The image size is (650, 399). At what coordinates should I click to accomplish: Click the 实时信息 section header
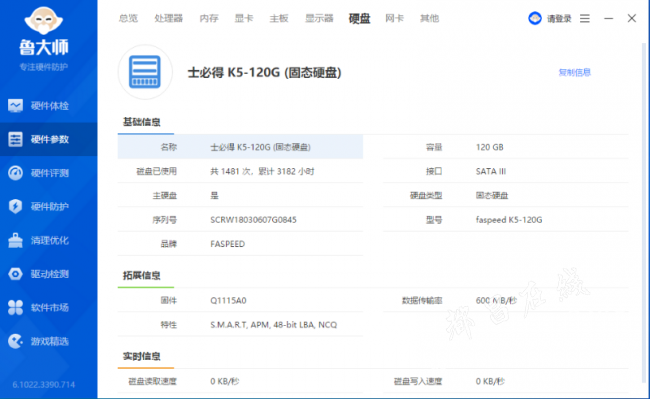click(x=141, y=356)
